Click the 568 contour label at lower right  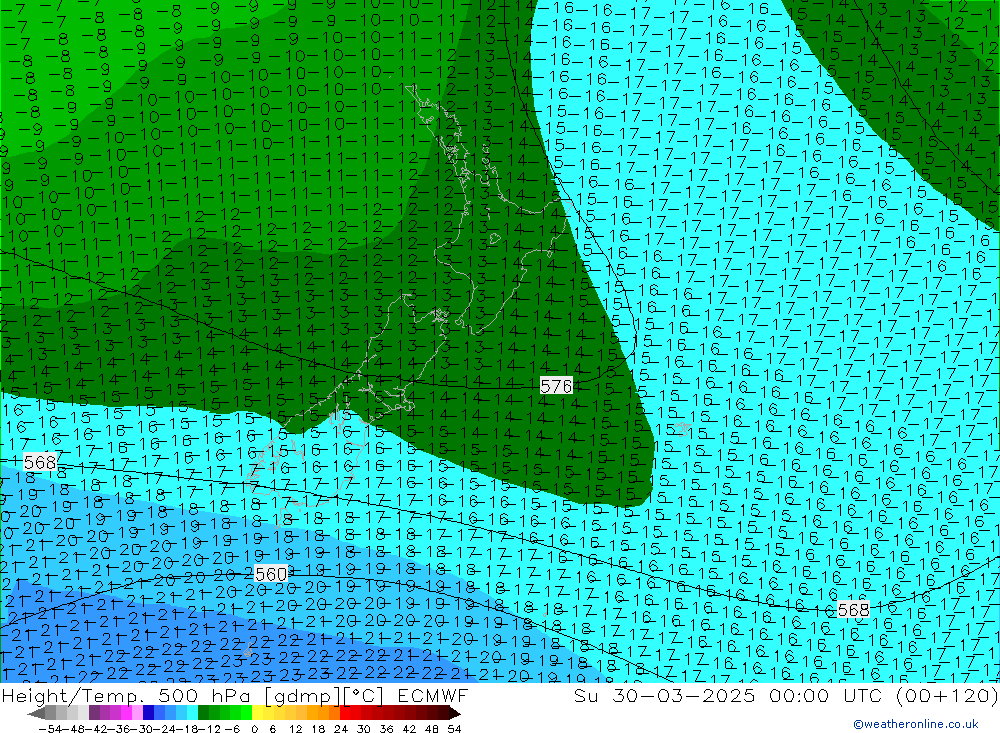point(853,610)
